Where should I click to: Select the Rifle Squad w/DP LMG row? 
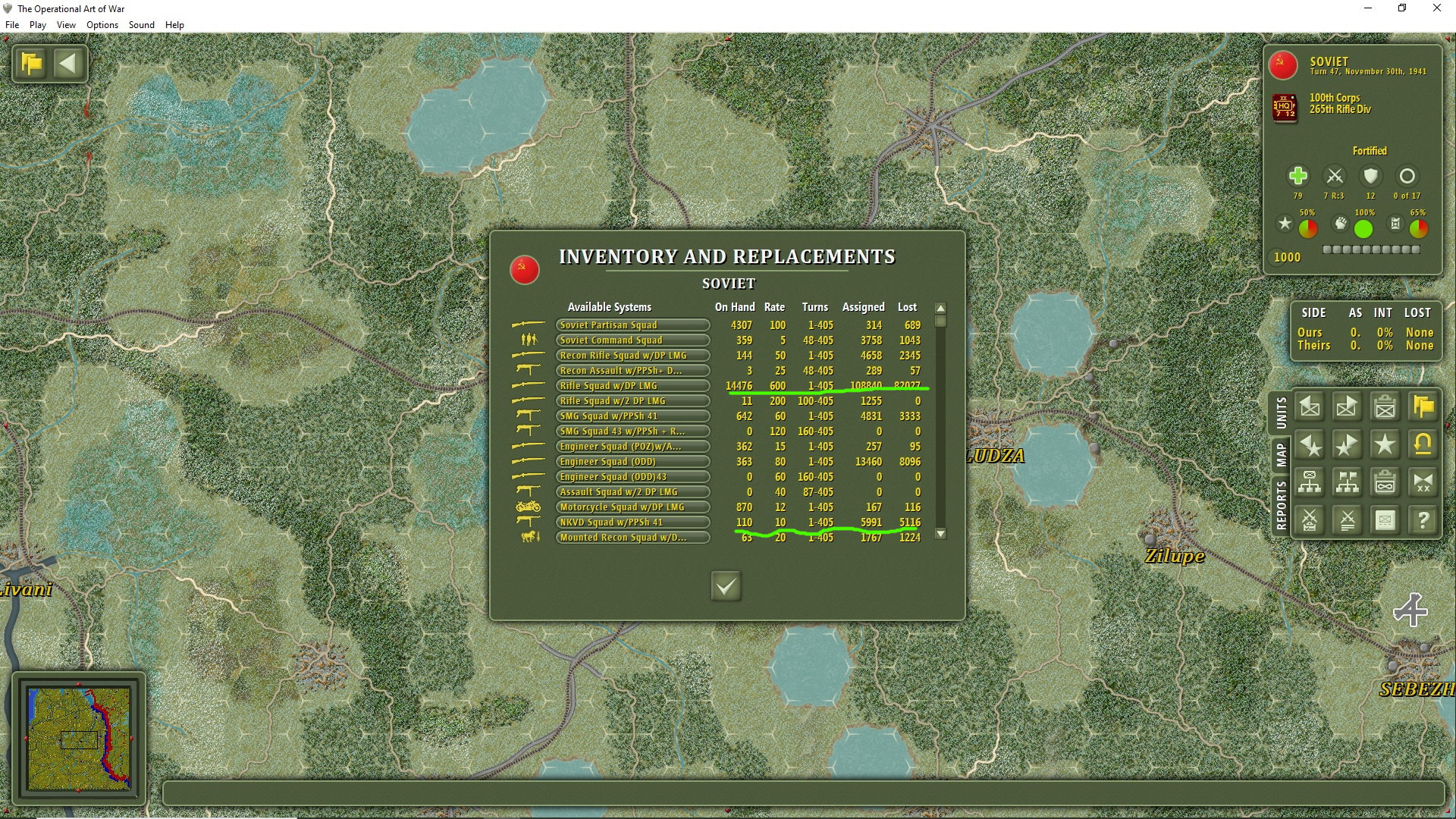[x=632, y=386]
